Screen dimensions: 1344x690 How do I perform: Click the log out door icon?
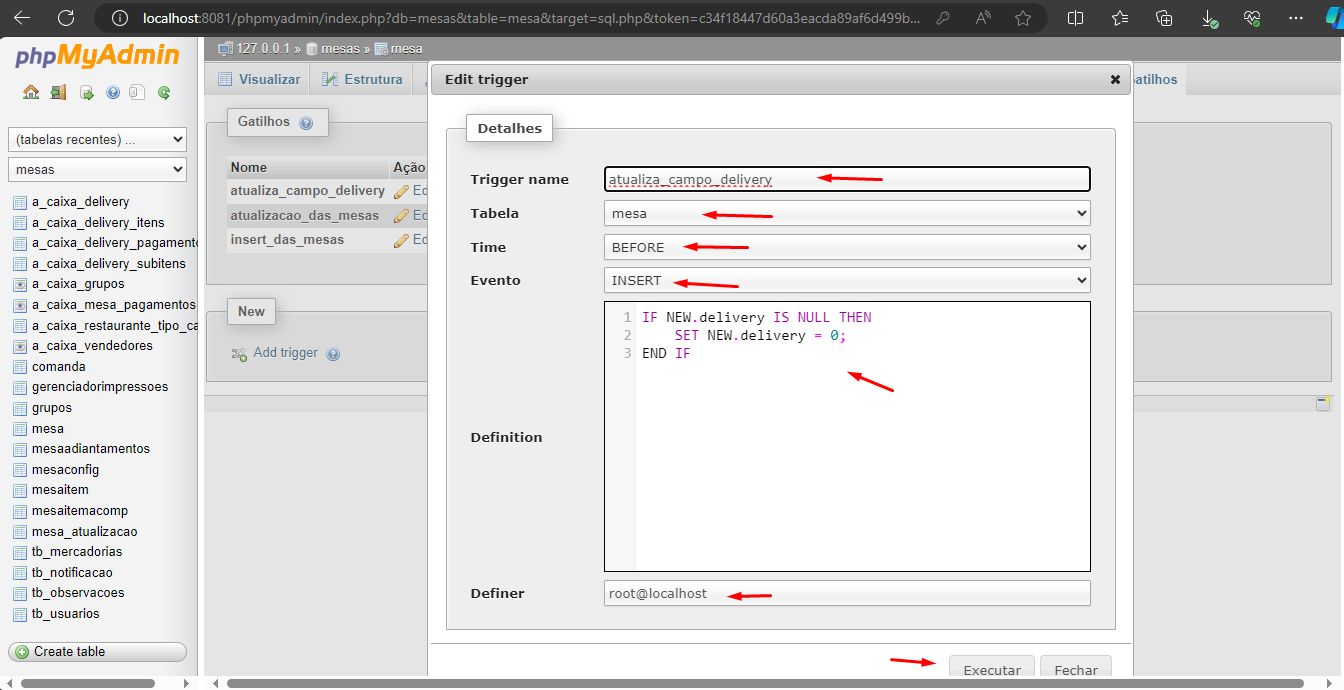click(x=58, y=93)
